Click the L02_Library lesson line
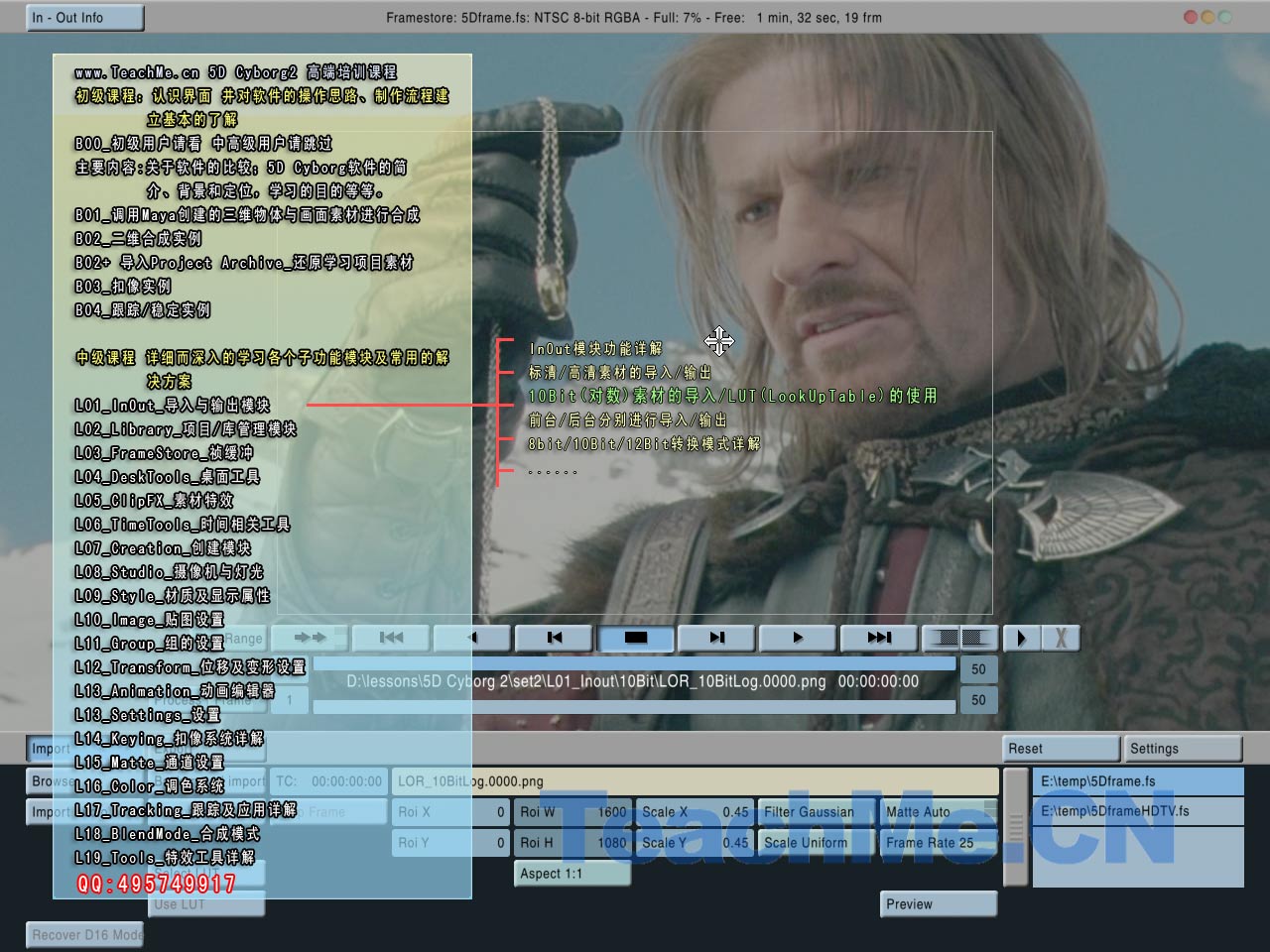The image size is (1270, 952). click(186, 429)
